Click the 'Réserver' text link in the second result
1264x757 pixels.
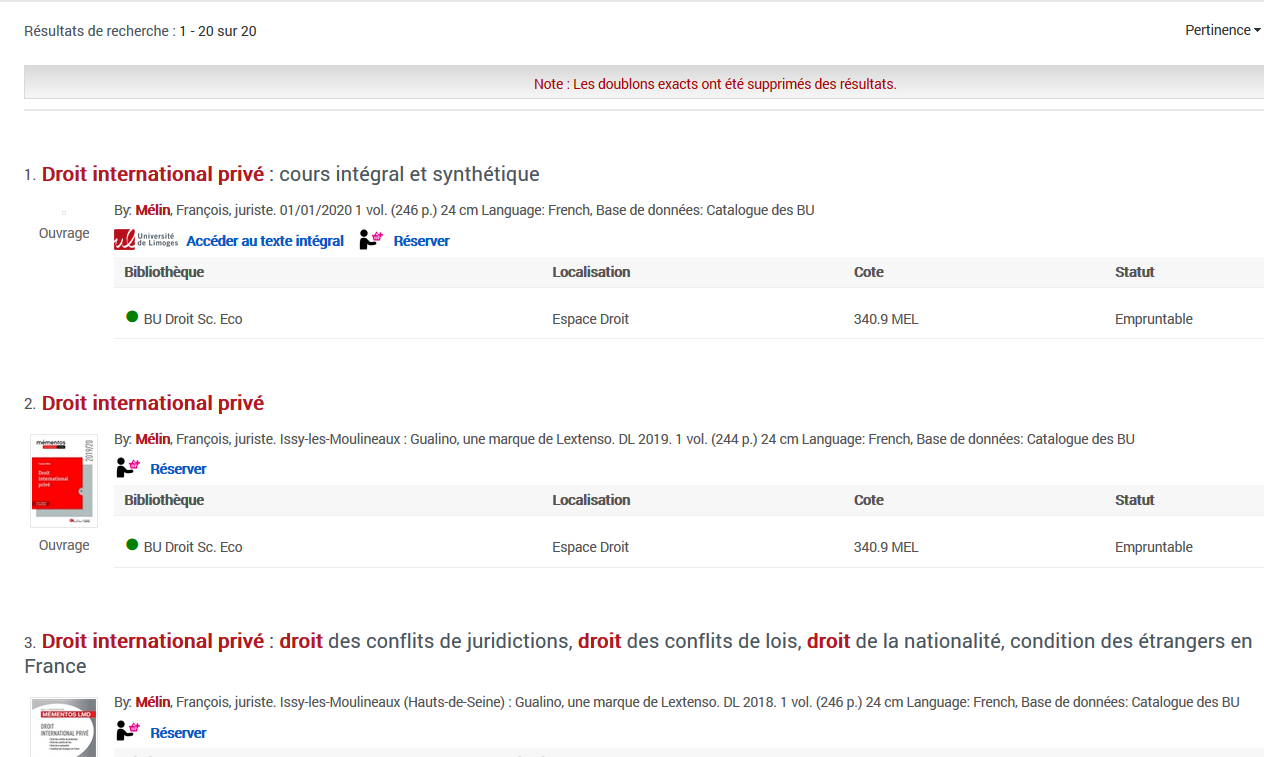pyautogui.click(x=178, y=469)
